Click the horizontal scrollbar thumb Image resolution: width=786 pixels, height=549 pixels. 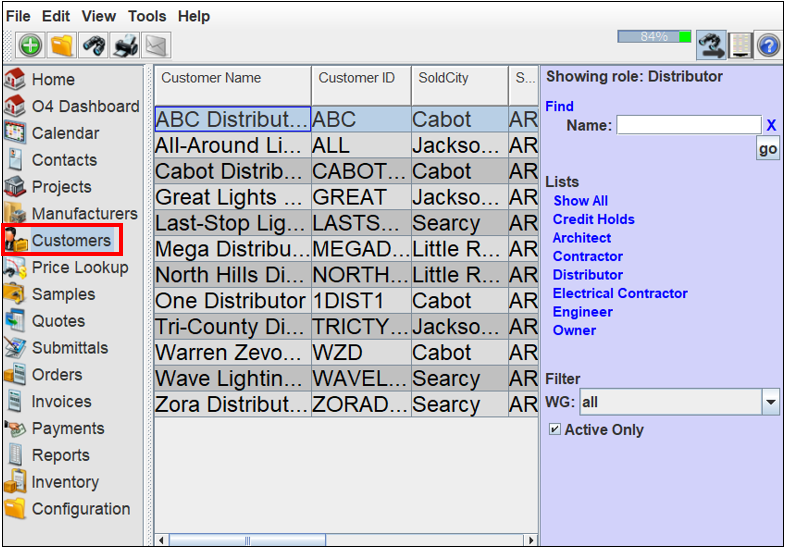[247, 540]
